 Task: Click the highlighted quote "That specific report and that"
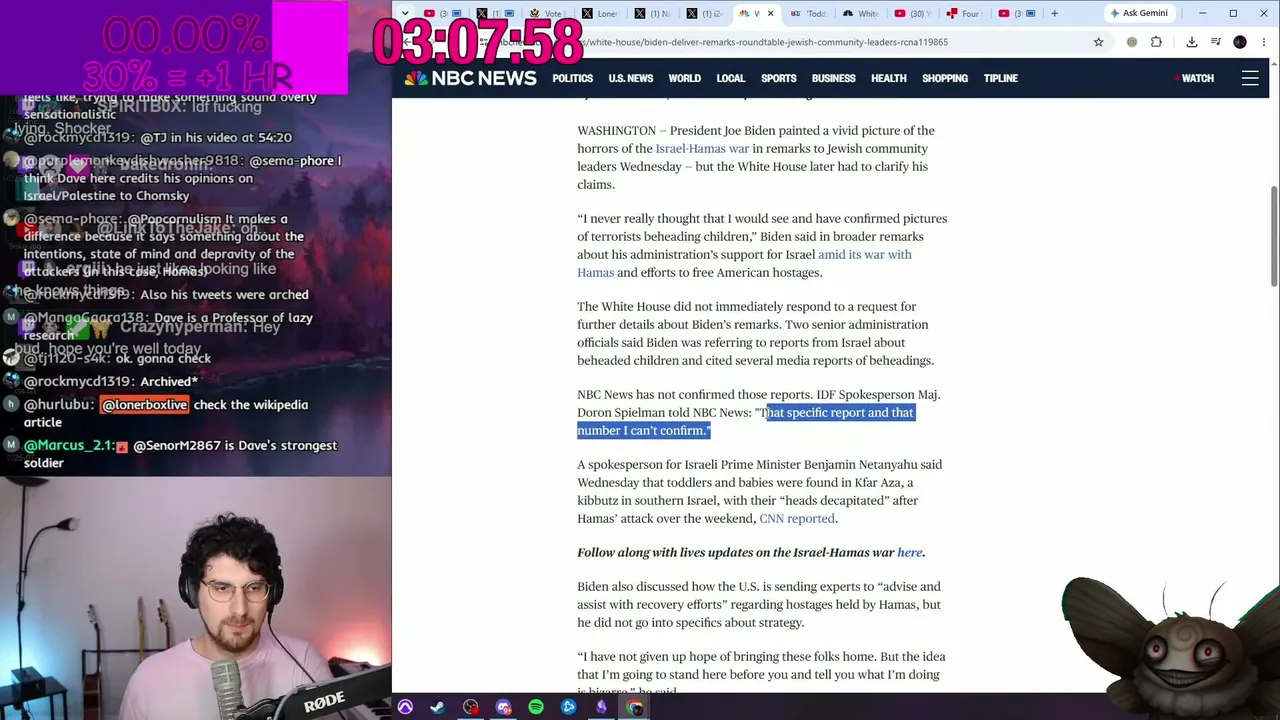(x=838, y=413)
